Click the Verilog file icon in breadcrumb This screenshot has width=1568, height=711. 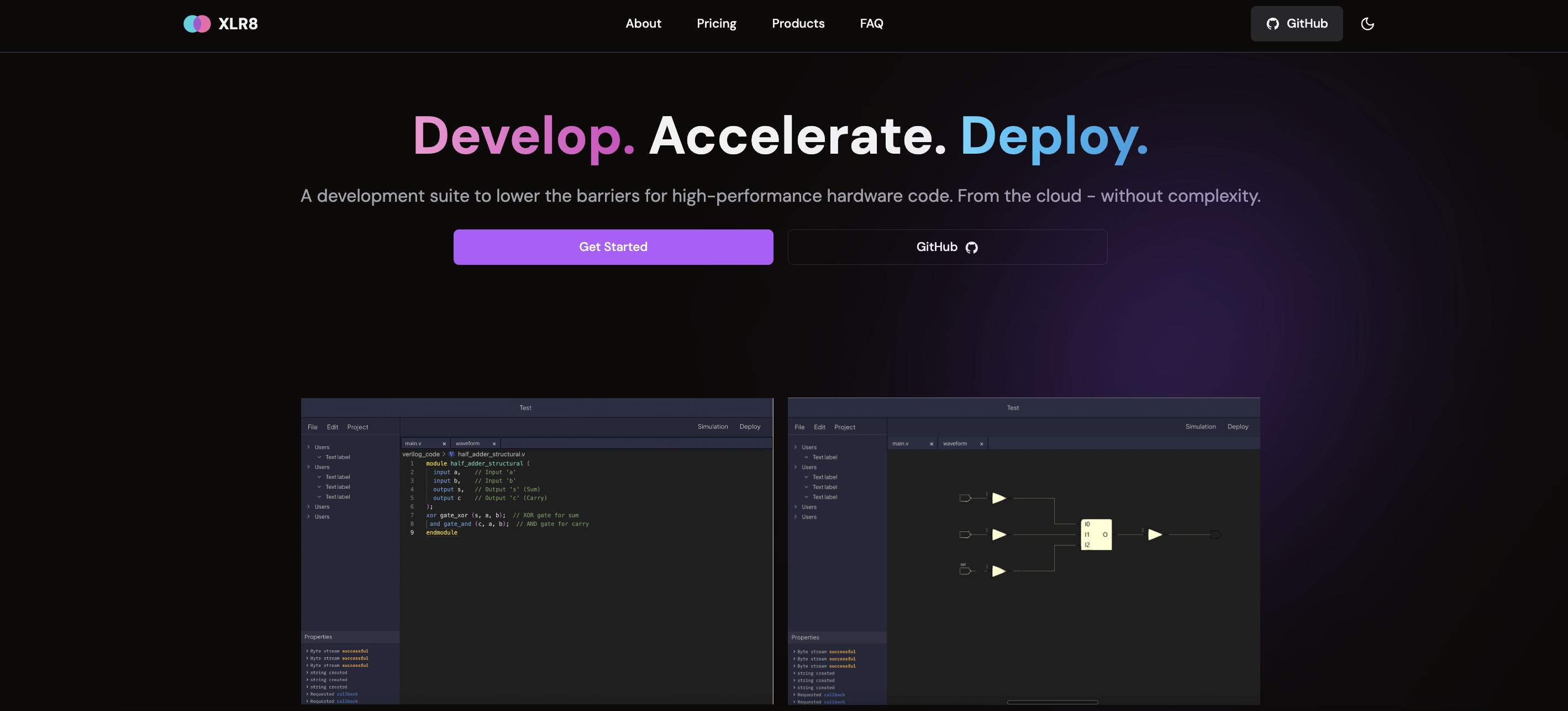click(451, 454)
